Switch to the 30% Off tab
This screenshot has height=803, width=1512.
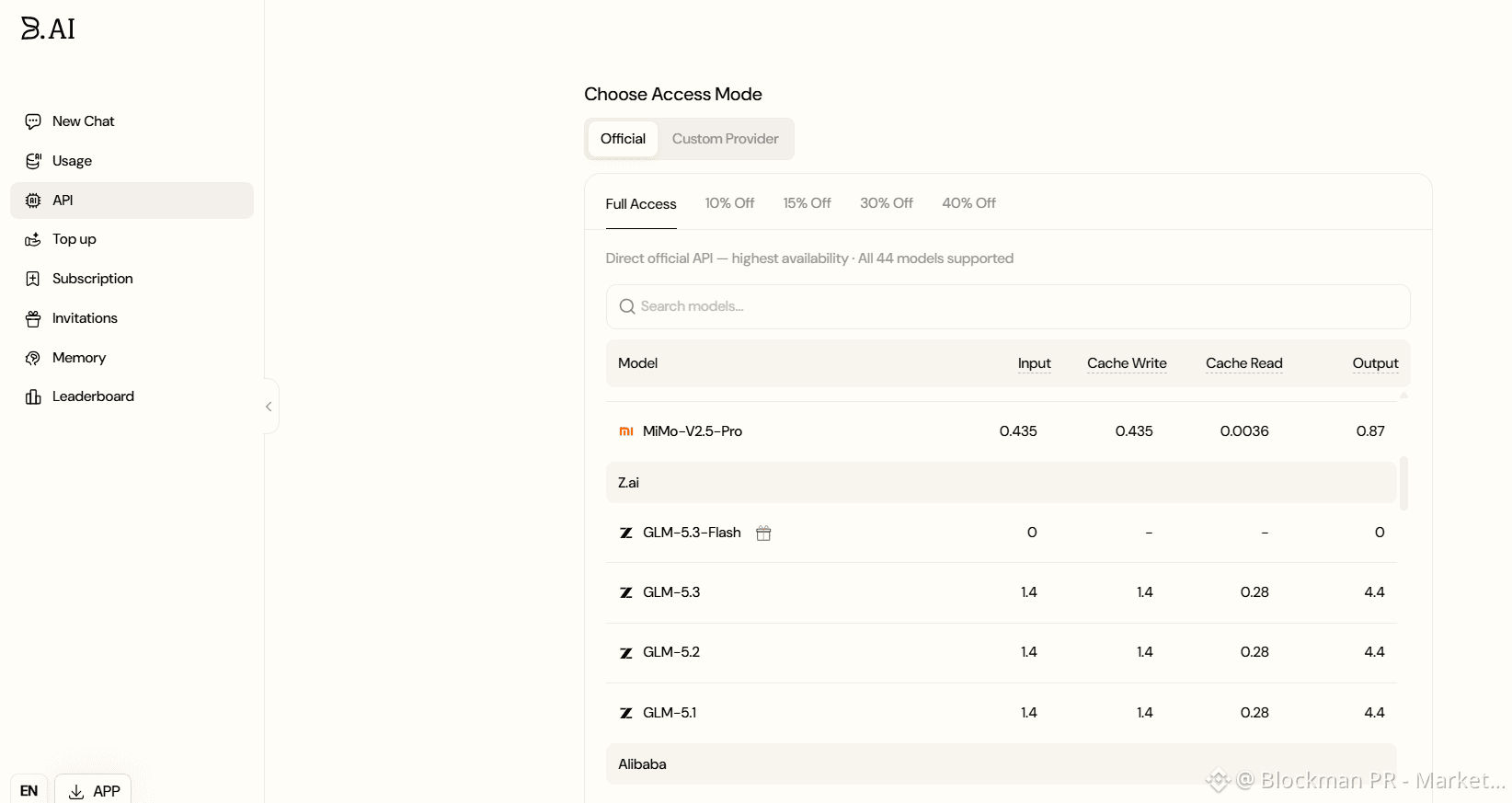tap(887, 203)
